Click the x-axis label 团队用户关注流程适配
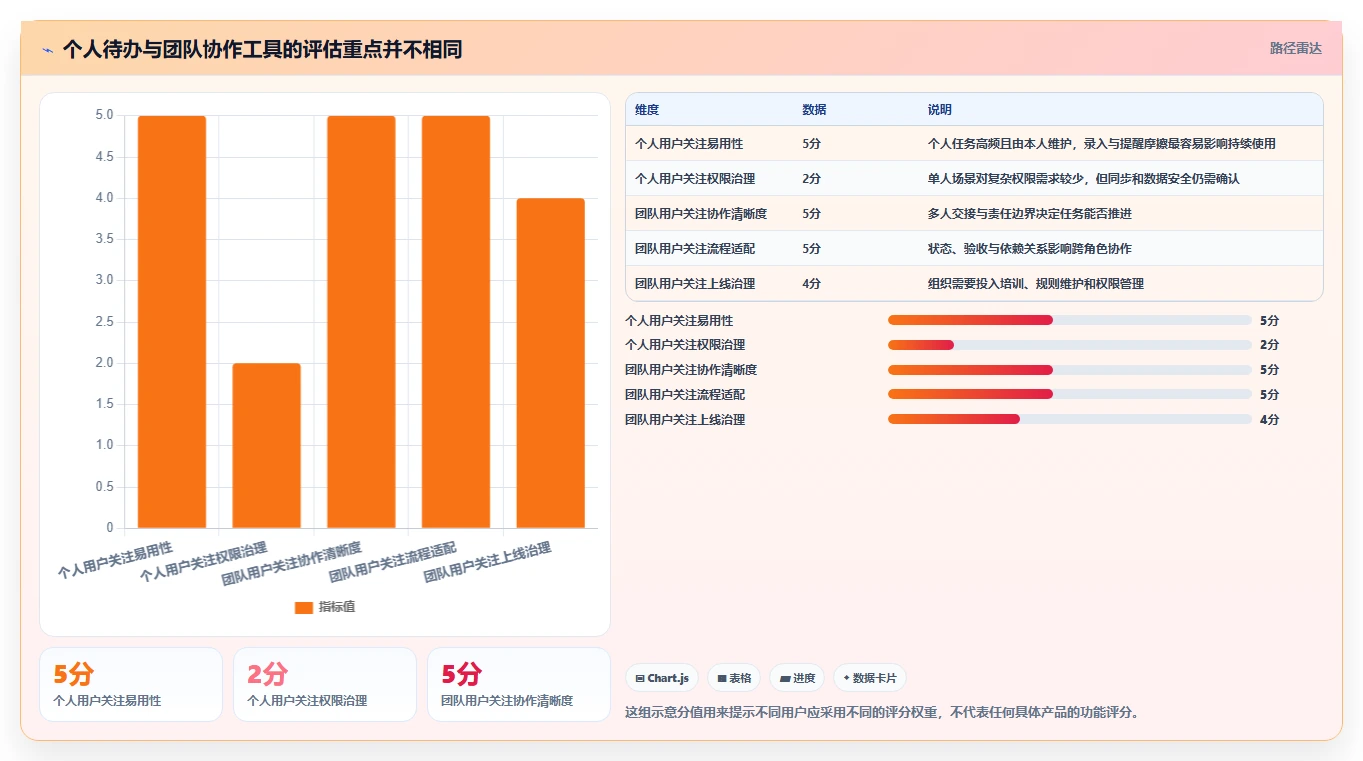 point(393,563)
